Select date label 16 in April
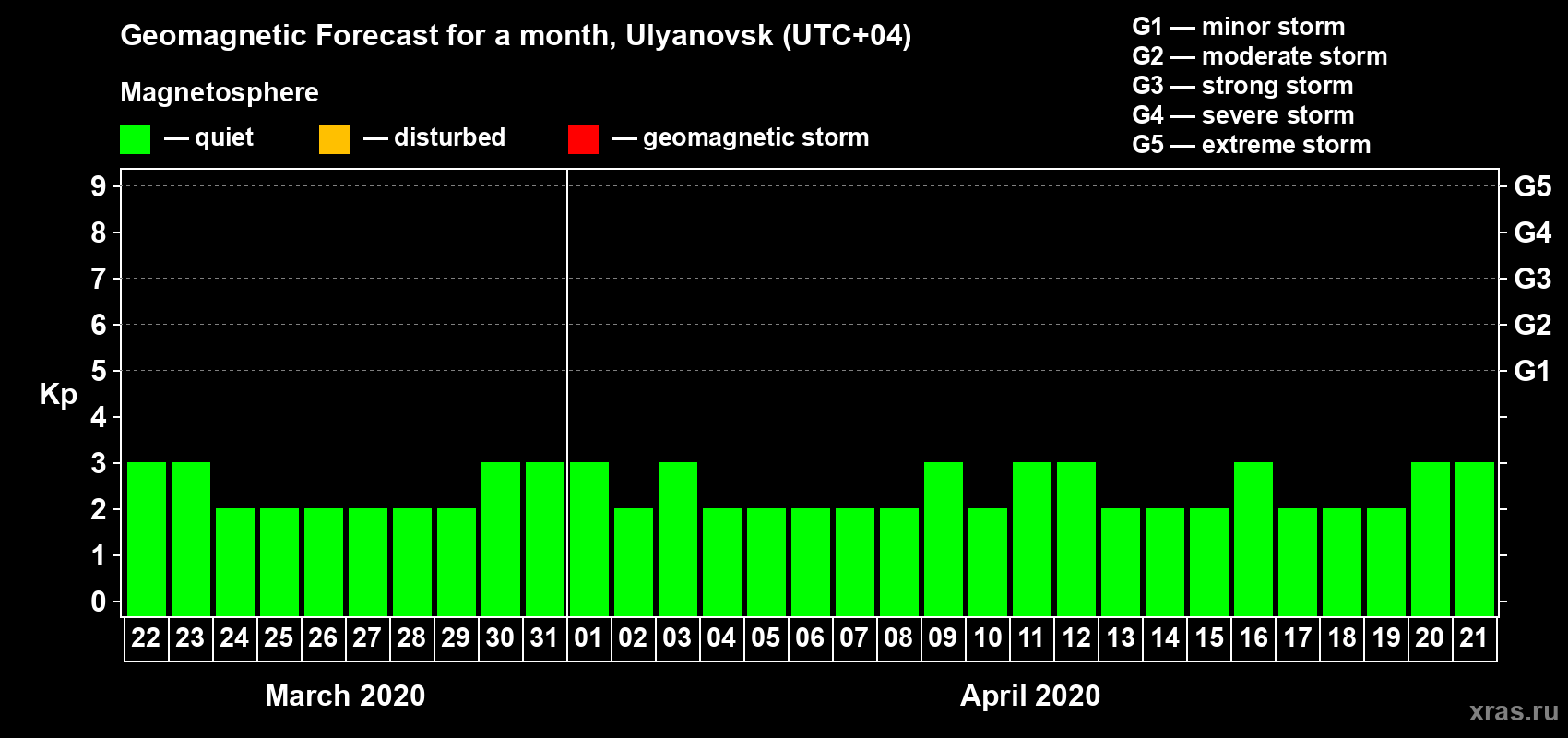Viewport: 1568px width, 738px height. tap(1253, 637)
